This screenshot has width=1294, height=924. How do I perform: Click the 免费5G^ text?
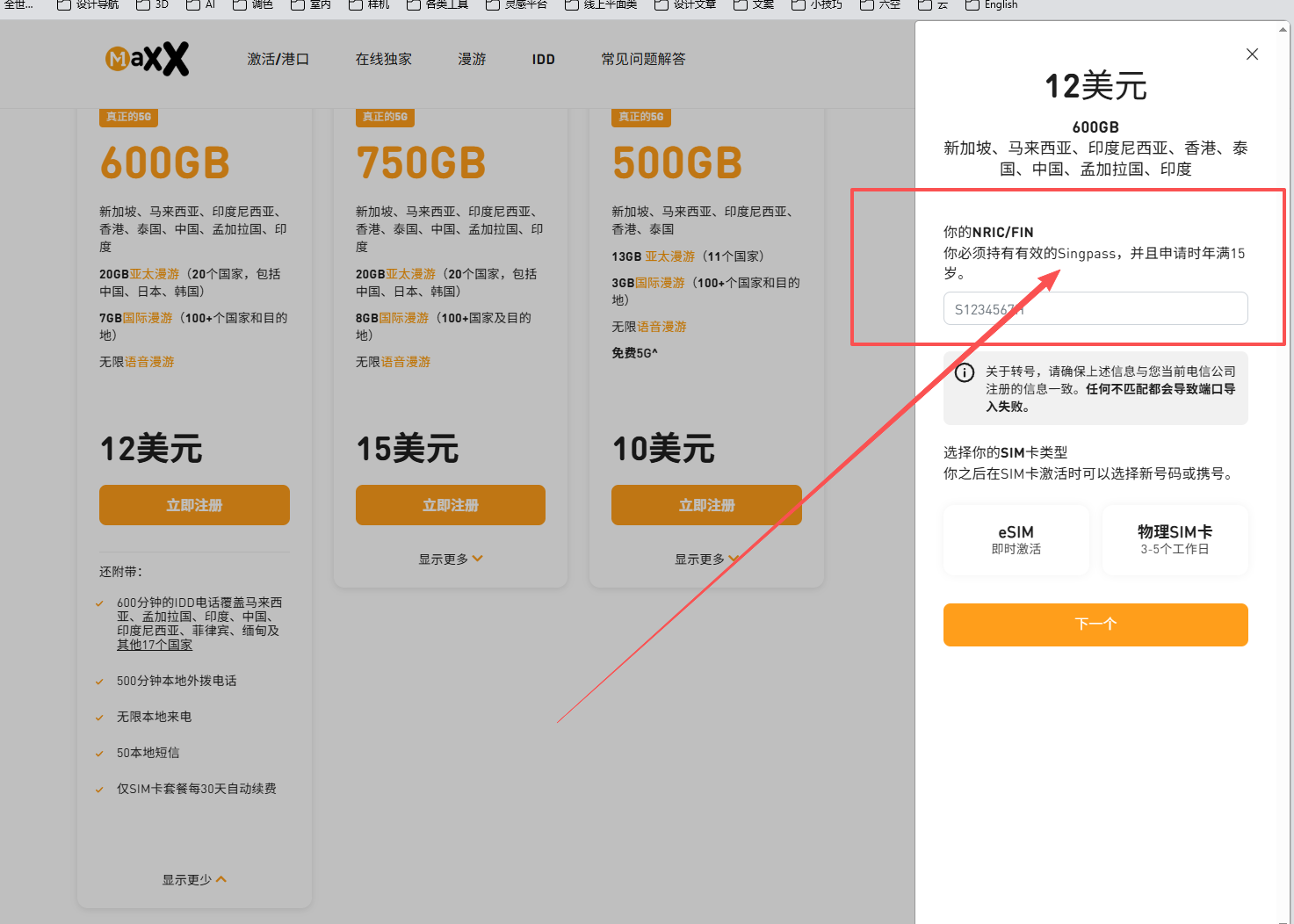pyautogui.click(x=634, y=353)
